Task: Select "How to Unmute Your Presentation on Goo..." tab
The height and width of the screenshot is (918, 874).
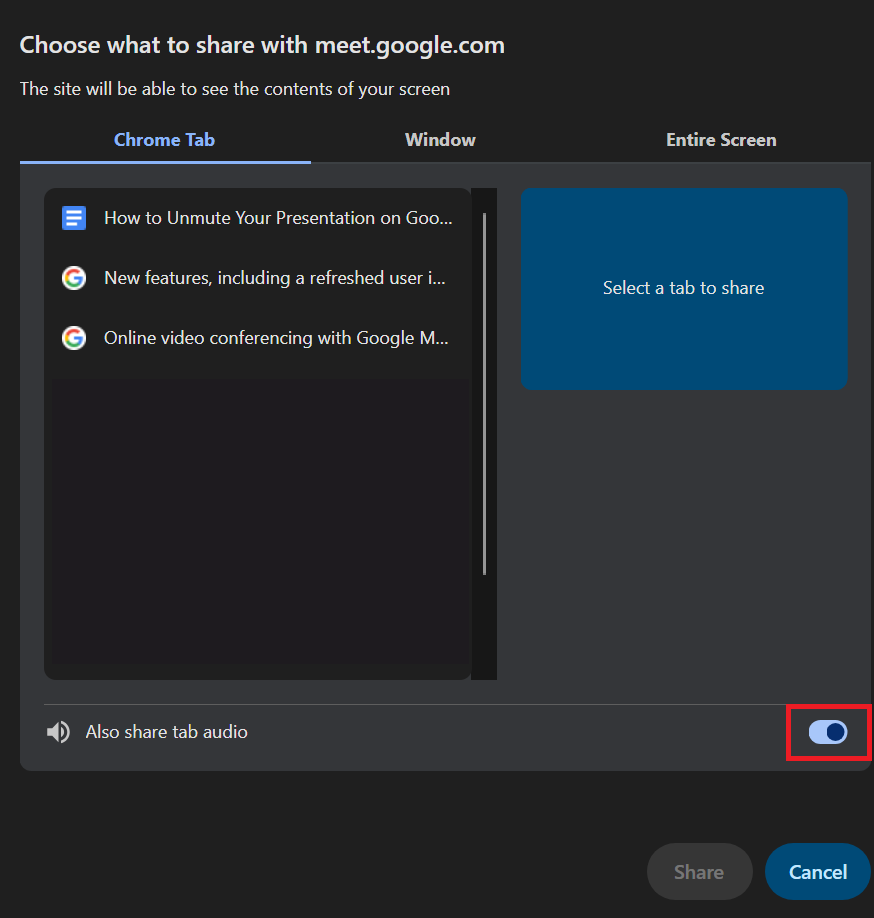Action: tap(258, 218)
